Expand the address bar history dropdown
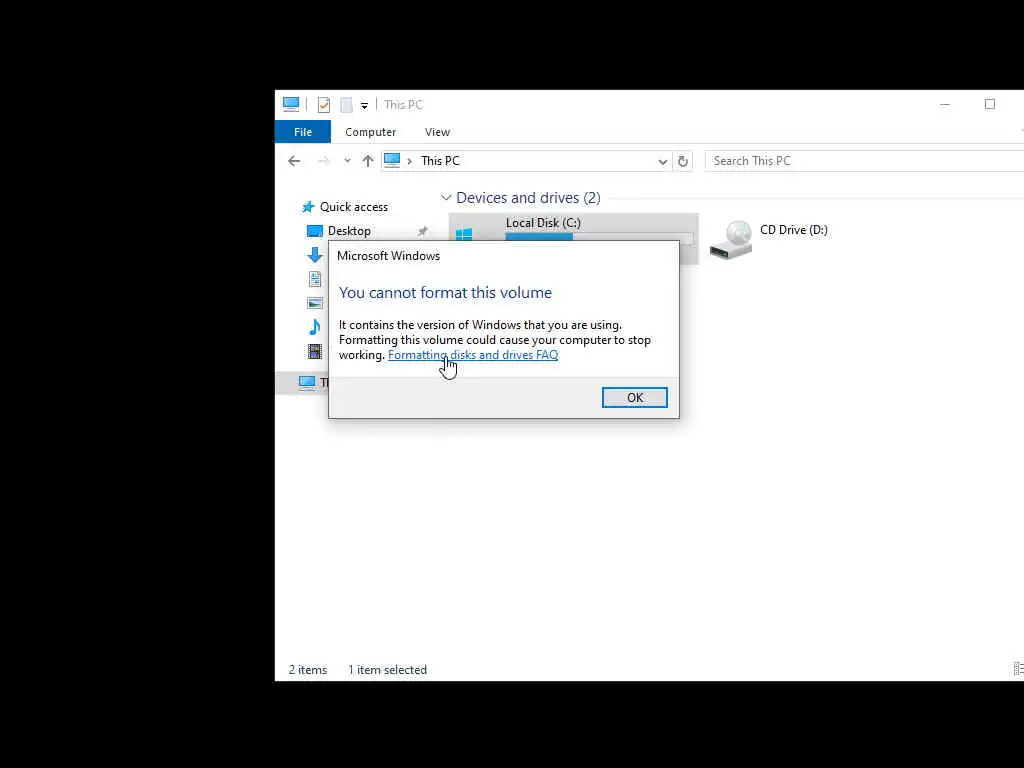 [662, 161]
